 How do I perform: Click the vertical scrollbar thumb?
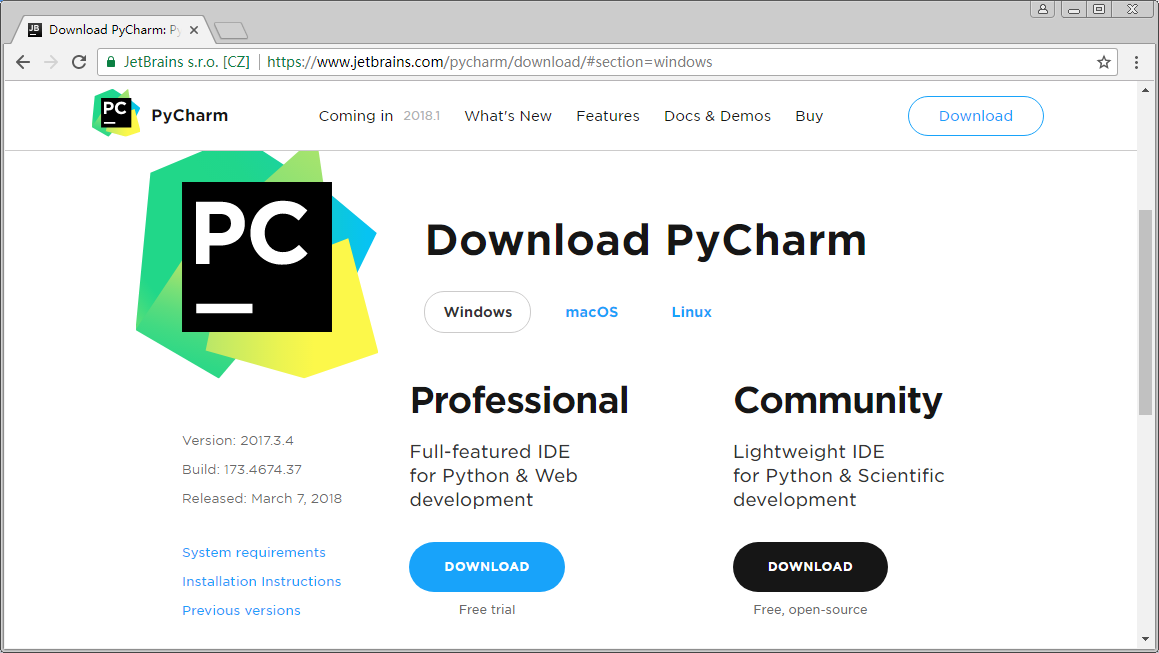1145,312
